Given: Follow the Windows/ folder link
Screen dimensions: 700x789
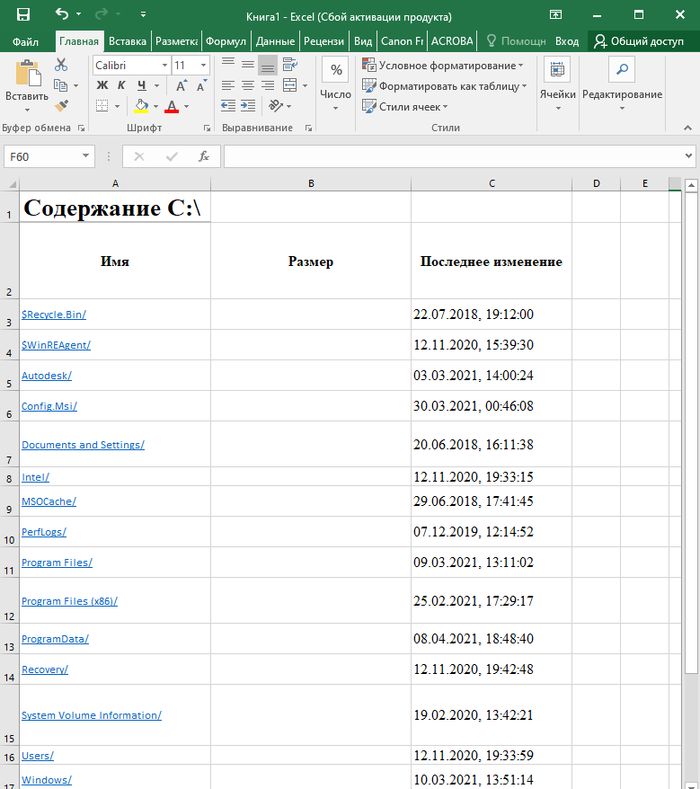Looking at the screenshot, I should 46,779.
